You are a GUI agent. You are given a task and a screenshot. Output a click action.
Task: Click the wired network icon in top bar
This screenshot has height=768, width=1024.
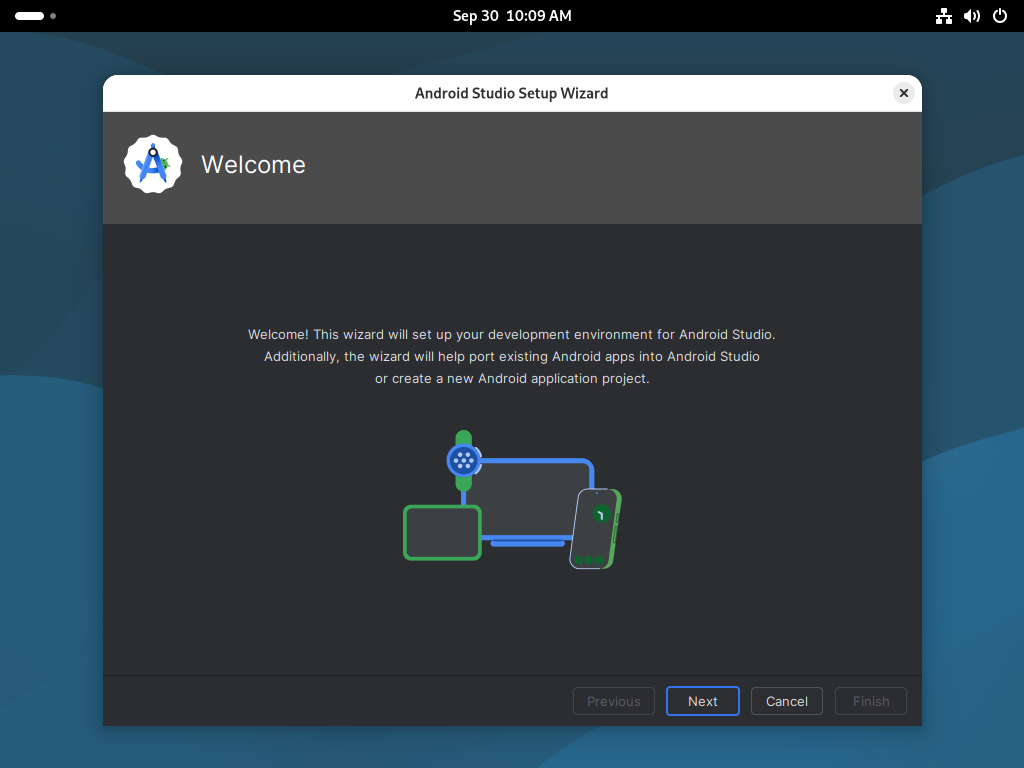[x=943, y=16]
